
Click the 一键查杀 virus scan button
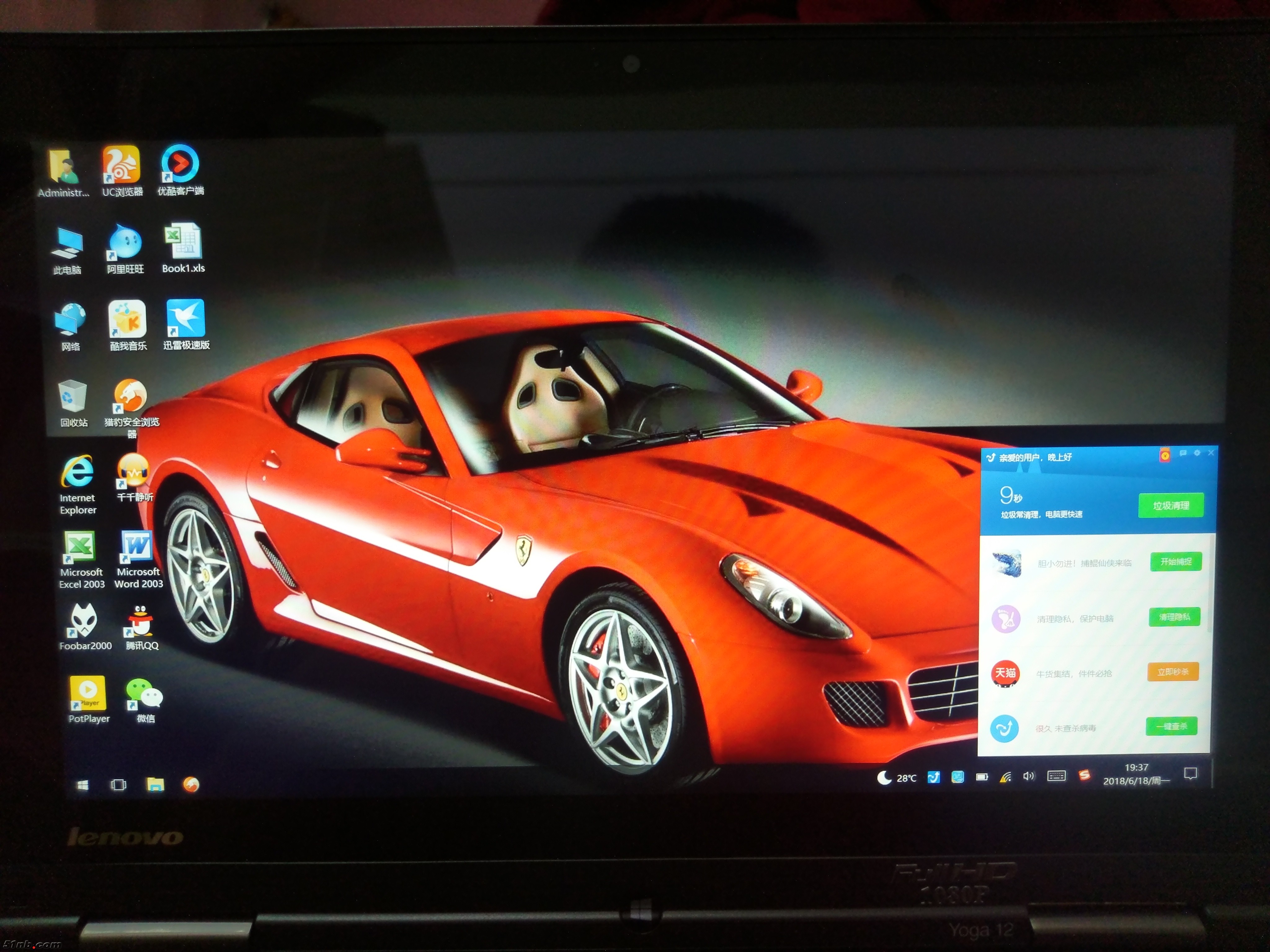point(1171,726)
